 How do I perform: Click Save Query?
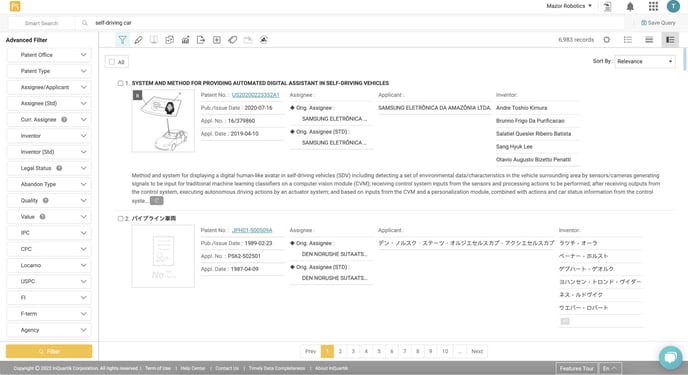tap(658, 23)
